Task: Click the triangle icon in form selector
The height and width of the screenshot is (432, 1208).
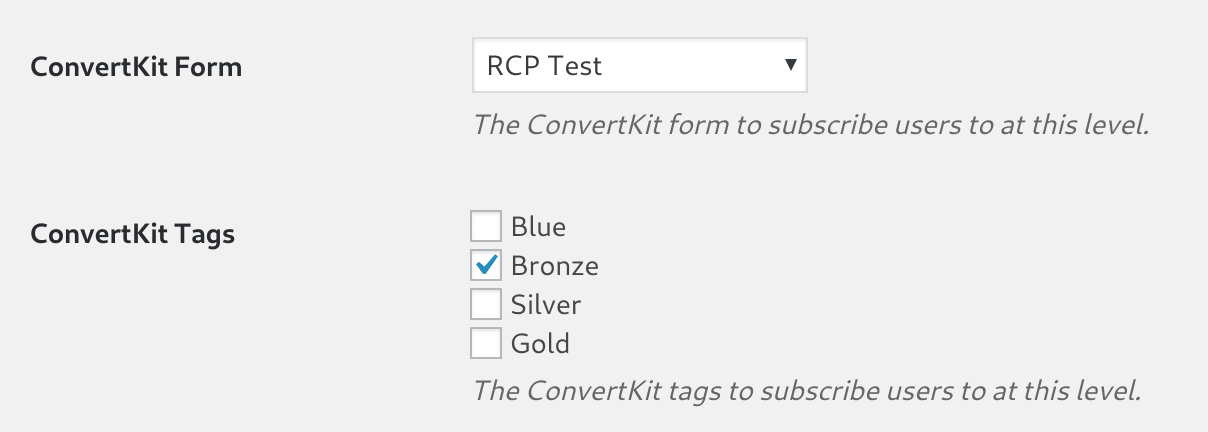Action: 790,65
